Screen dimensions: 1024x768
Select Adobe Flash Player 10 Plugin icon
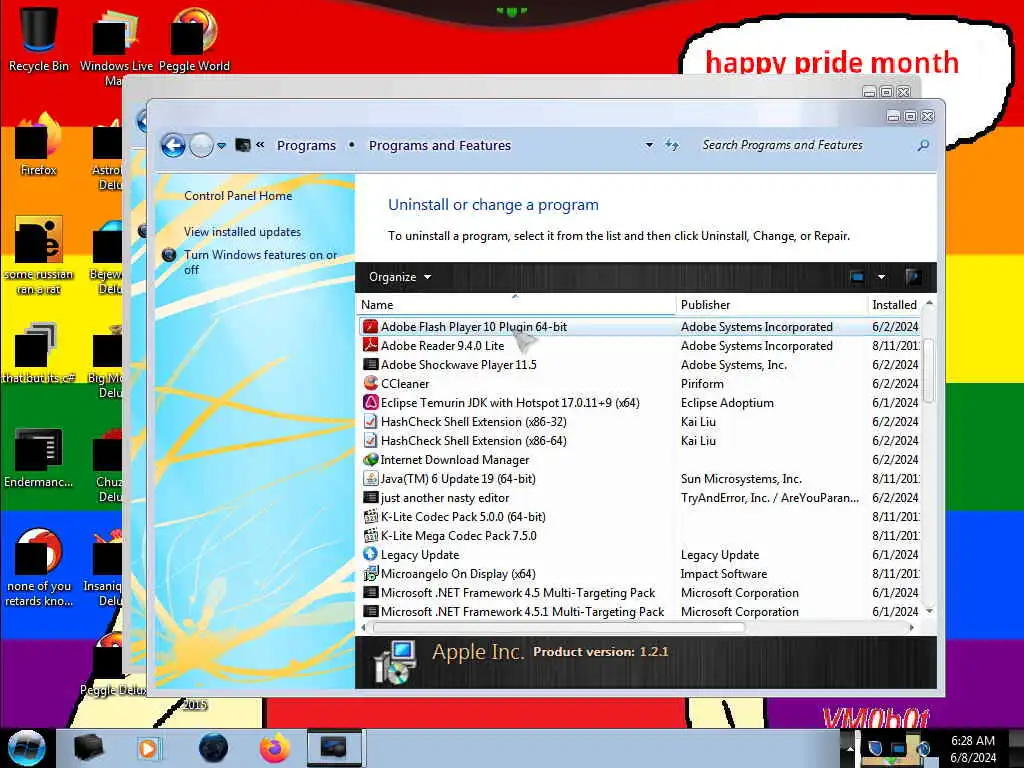point(370,327)
